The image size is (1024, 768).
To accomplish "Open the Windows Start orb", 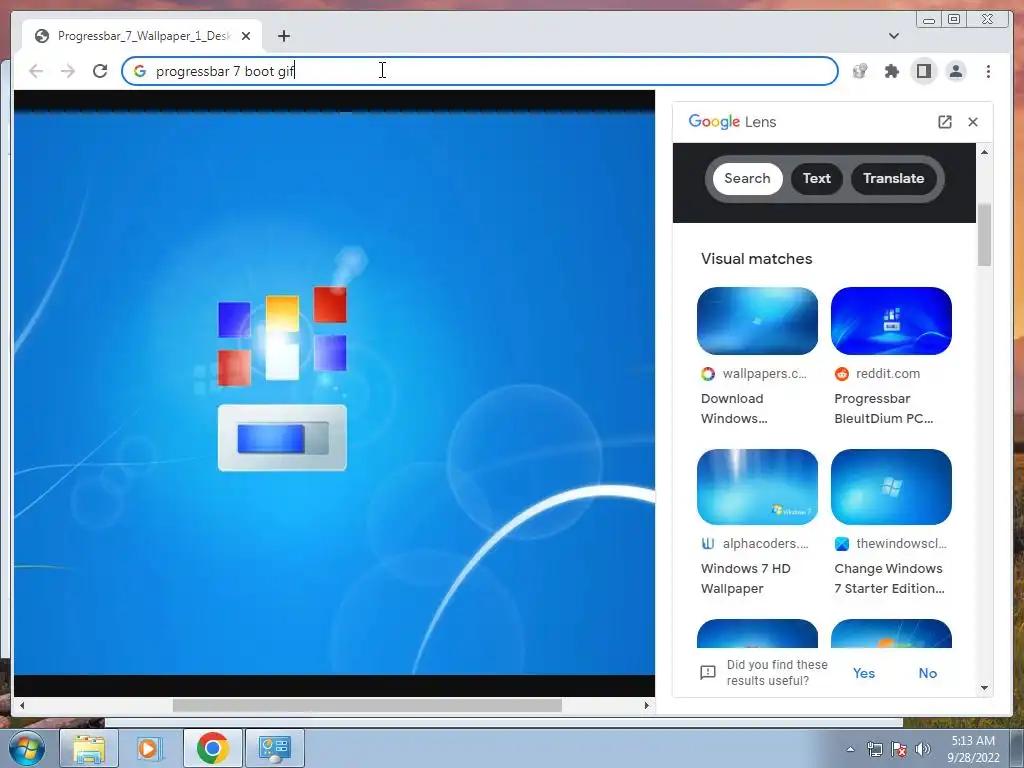I will coord(27,748).
